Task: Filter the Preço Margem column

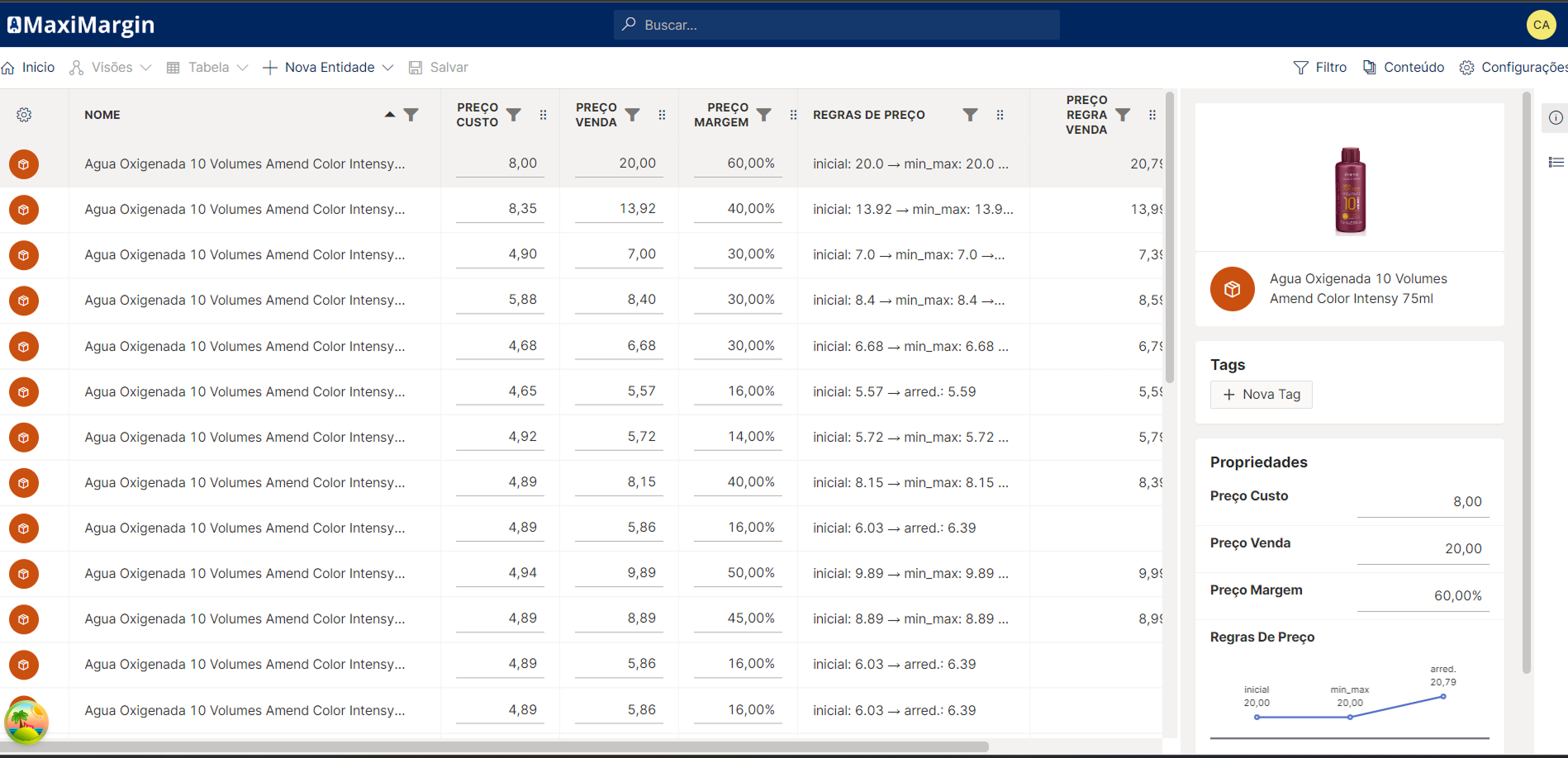Action: [x=764, y=115]
